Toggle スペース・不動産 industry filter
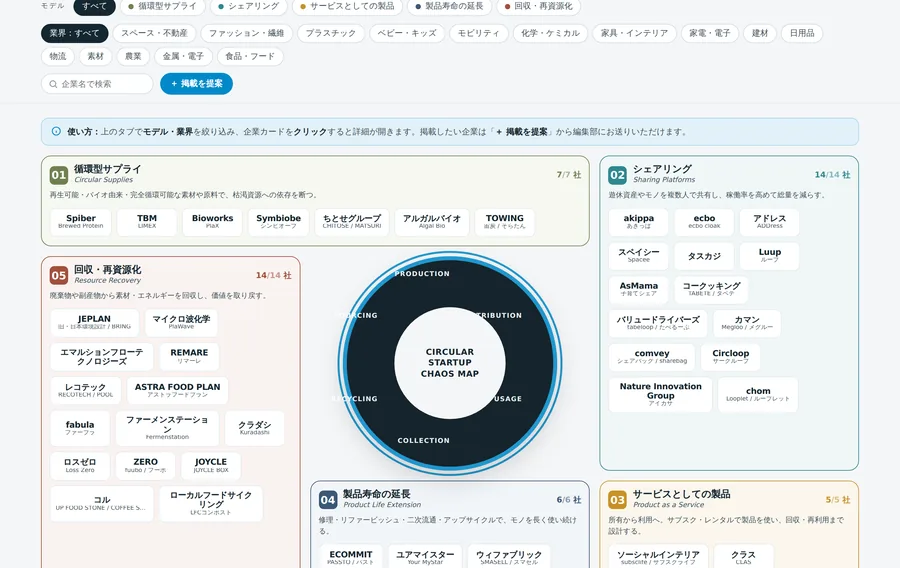Viewport: 900px width, 568px height. pyautogui.click(x=154, y=33)
